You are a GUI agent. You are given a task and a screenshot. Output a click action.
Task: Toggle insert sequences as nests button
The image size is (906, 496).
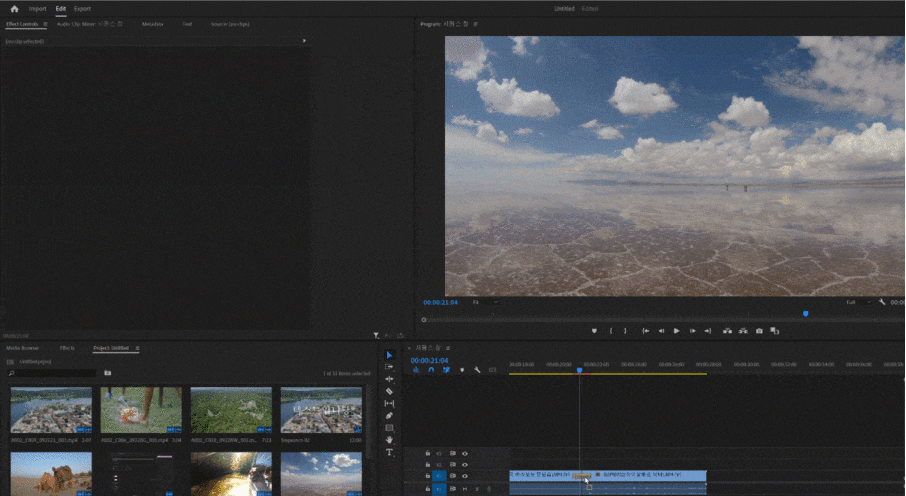(x=416, y=370)
